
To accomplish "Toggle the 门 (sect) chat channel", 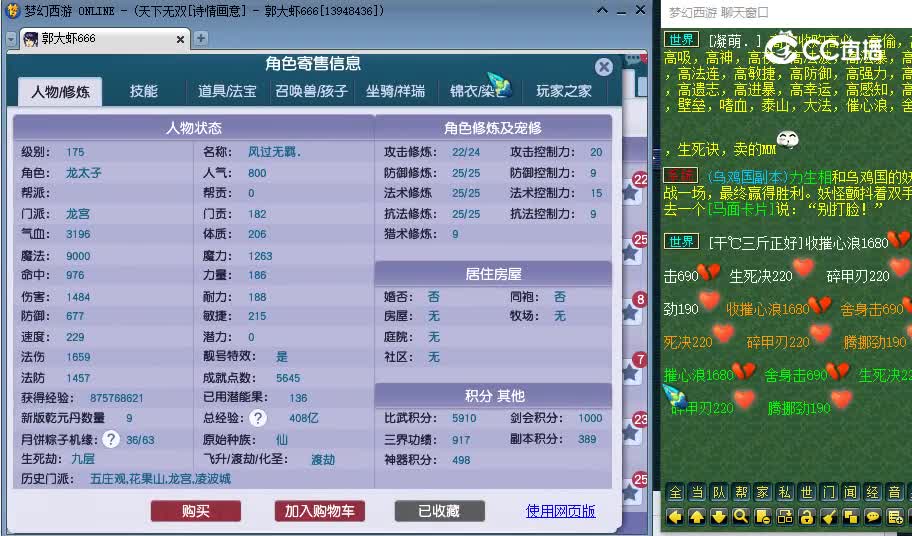I will coord(829,492).
